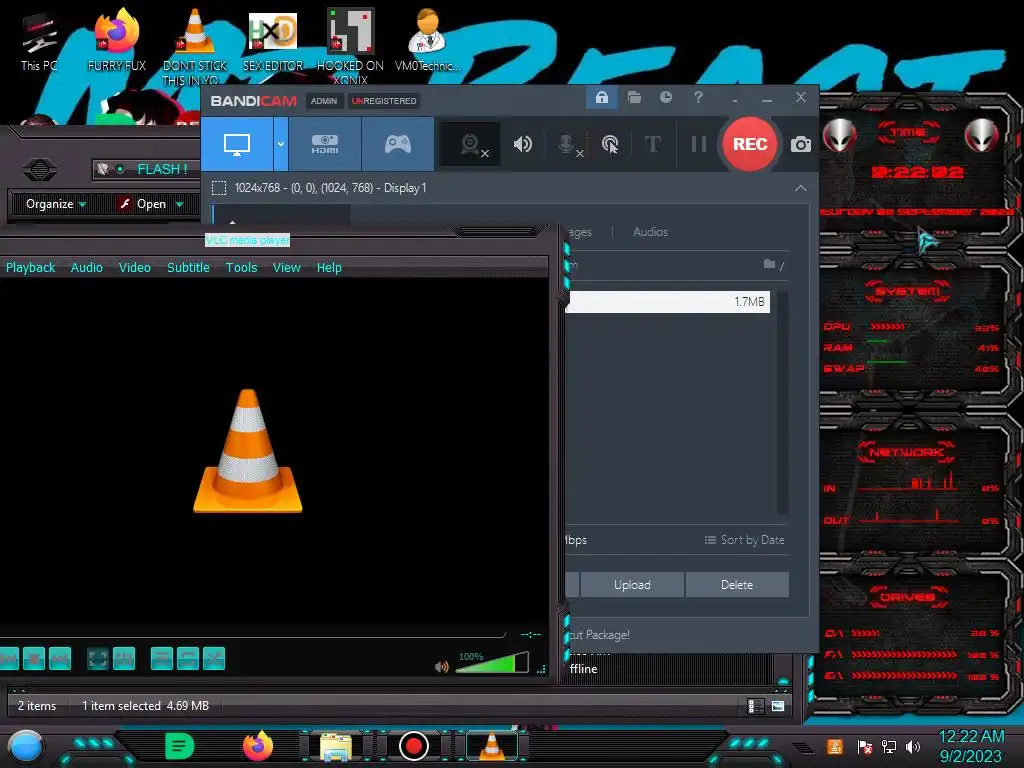Viewport: 1024px width, 768px height.
Task: Click the VLC seek bar
Action: [251, 635]
